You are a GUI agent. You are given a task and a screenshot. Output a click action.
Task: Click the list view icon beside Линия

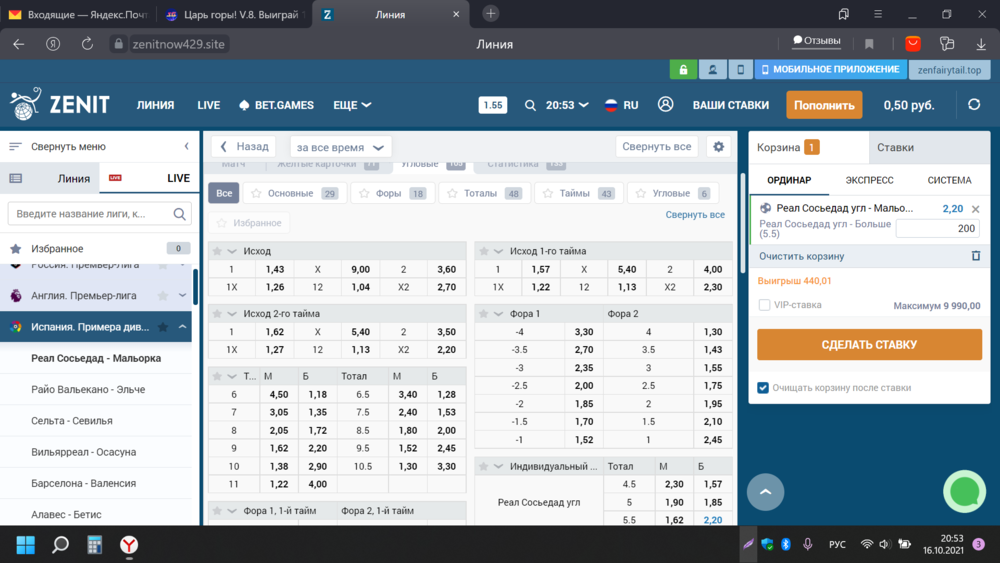[x=16, y=179]
